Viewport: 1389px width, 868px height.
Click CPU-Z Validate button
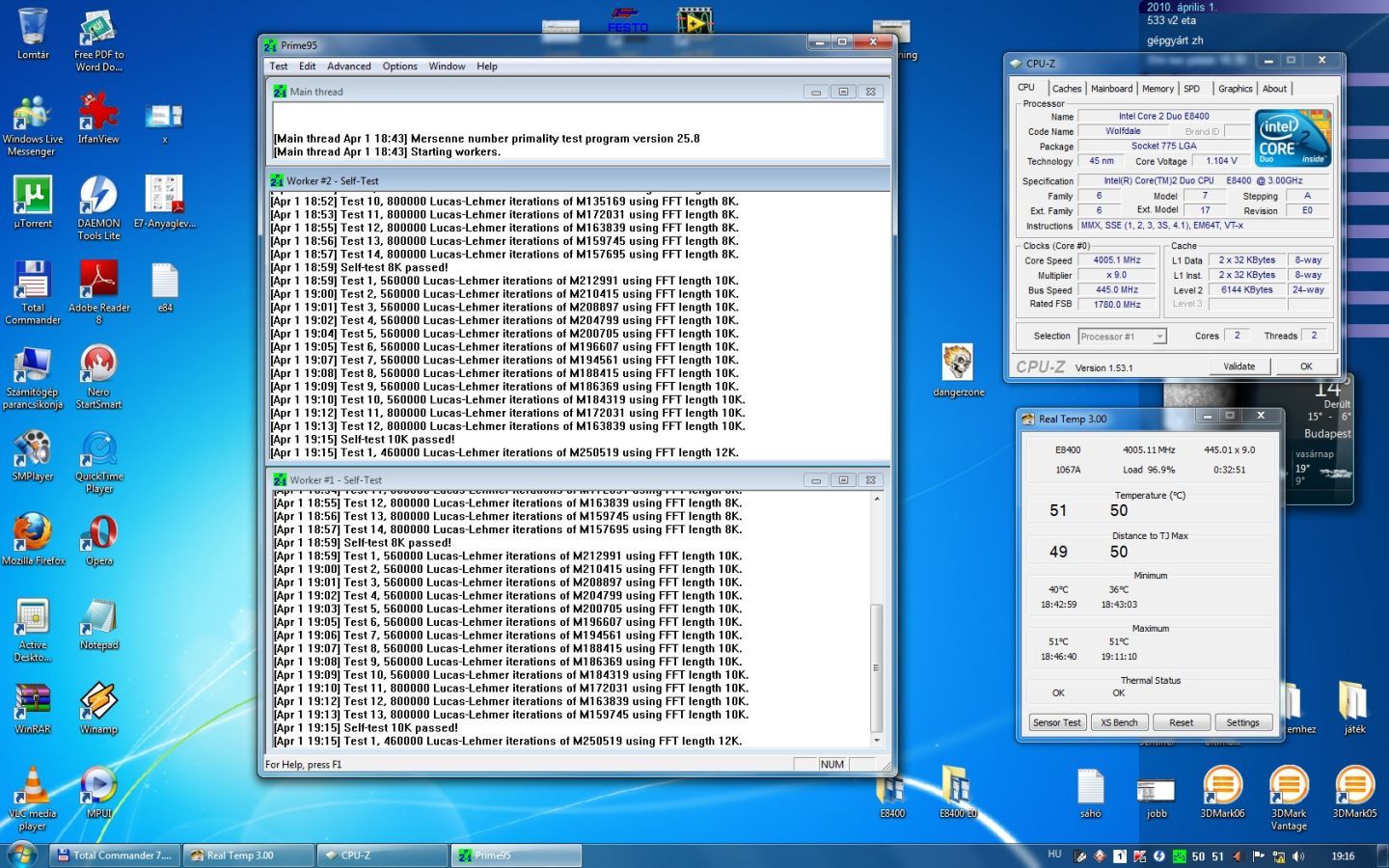tap(1239, 366)
